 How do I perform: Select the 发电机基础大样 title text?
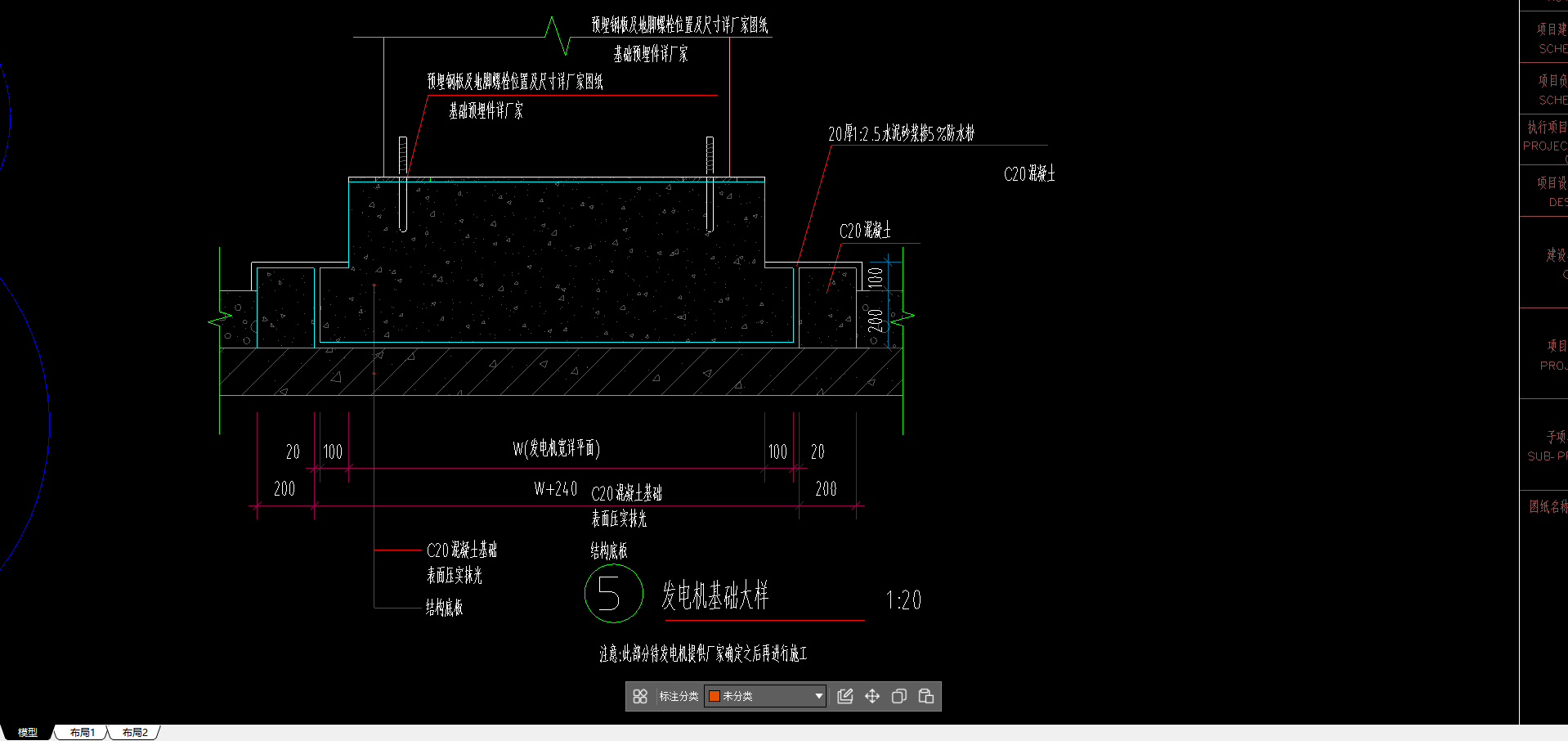point(715,595)
